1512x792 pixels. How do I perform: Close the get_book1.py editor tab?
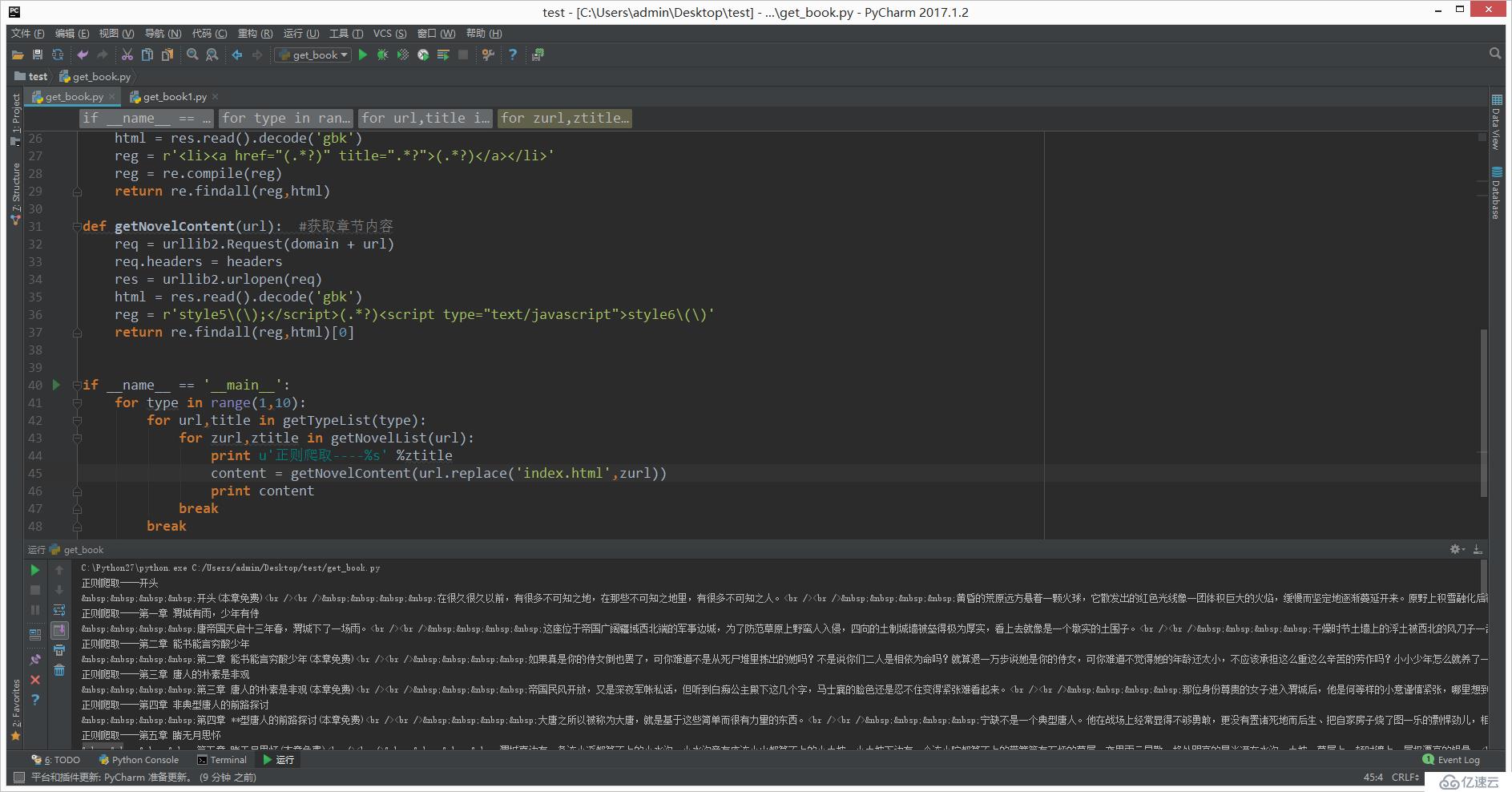(215, 97)
